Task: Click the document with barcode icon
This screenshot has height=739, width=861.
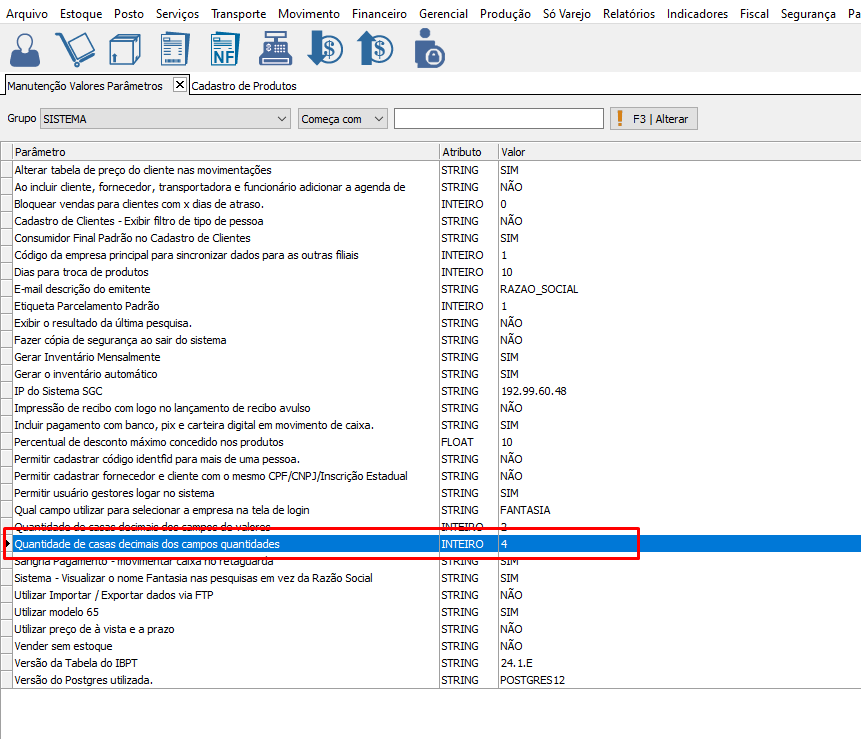Action: point(174,49)
